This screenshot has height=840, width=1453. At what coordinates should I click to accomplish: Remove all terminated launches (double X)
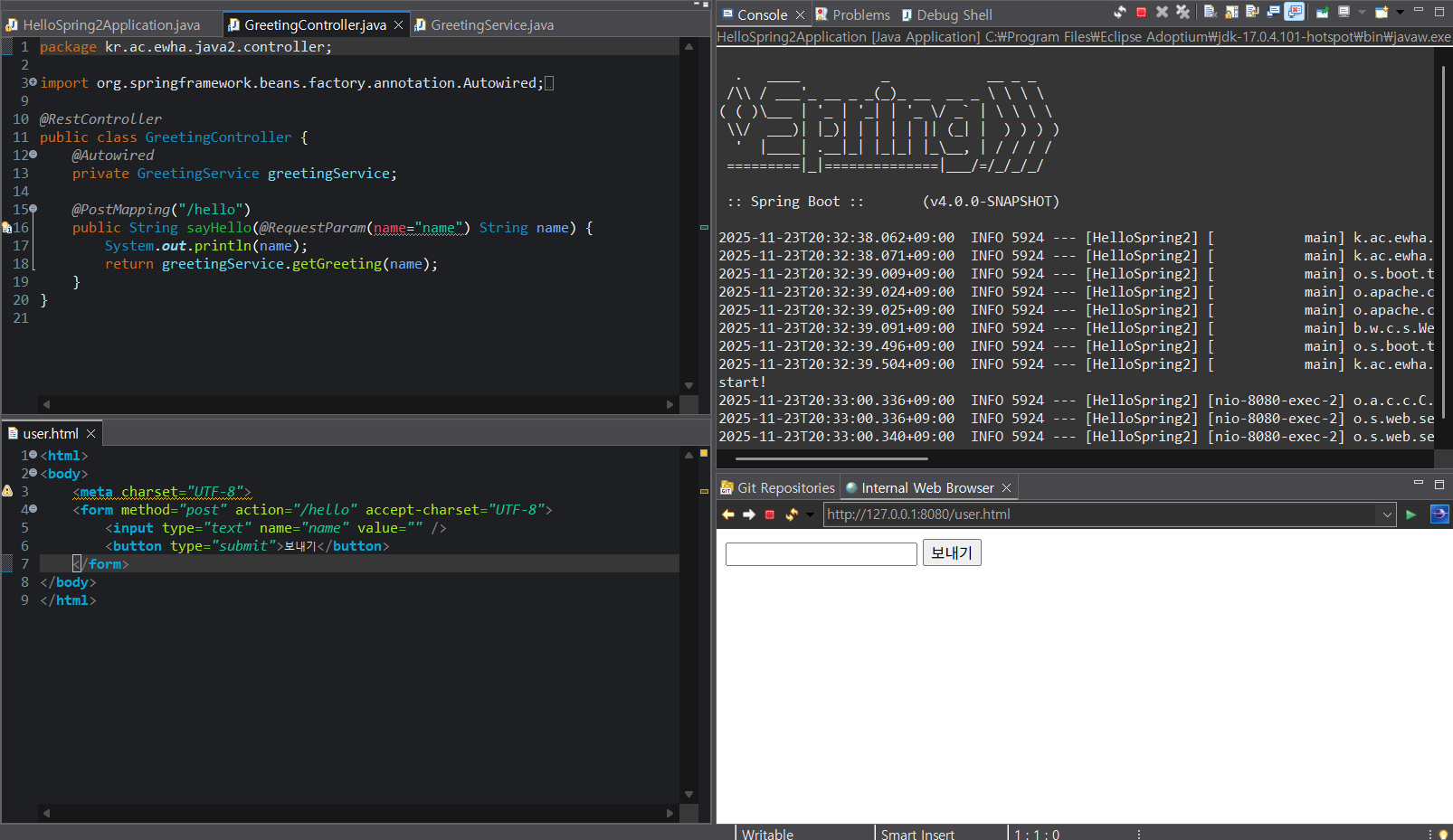pos(1182,12)
